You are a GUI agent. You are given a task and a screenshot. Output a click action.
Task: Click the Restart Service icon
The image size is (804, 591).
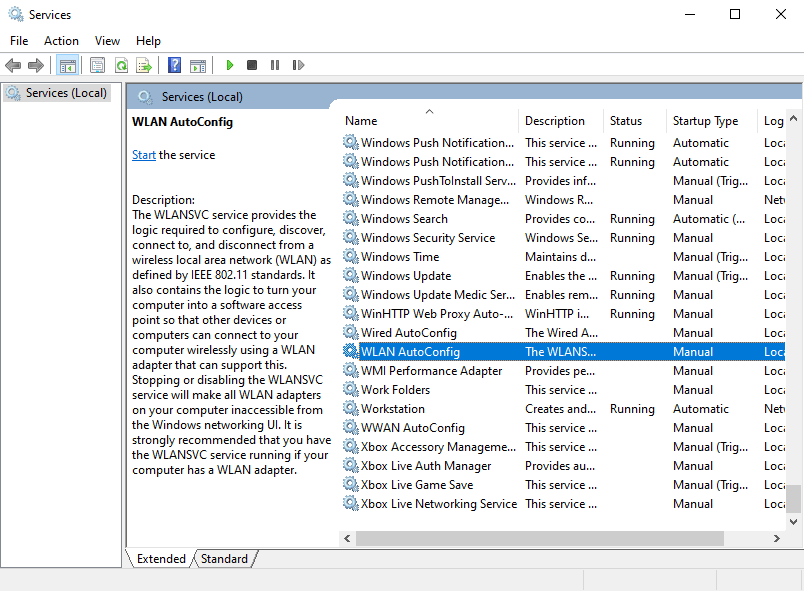tap(298, 65)
